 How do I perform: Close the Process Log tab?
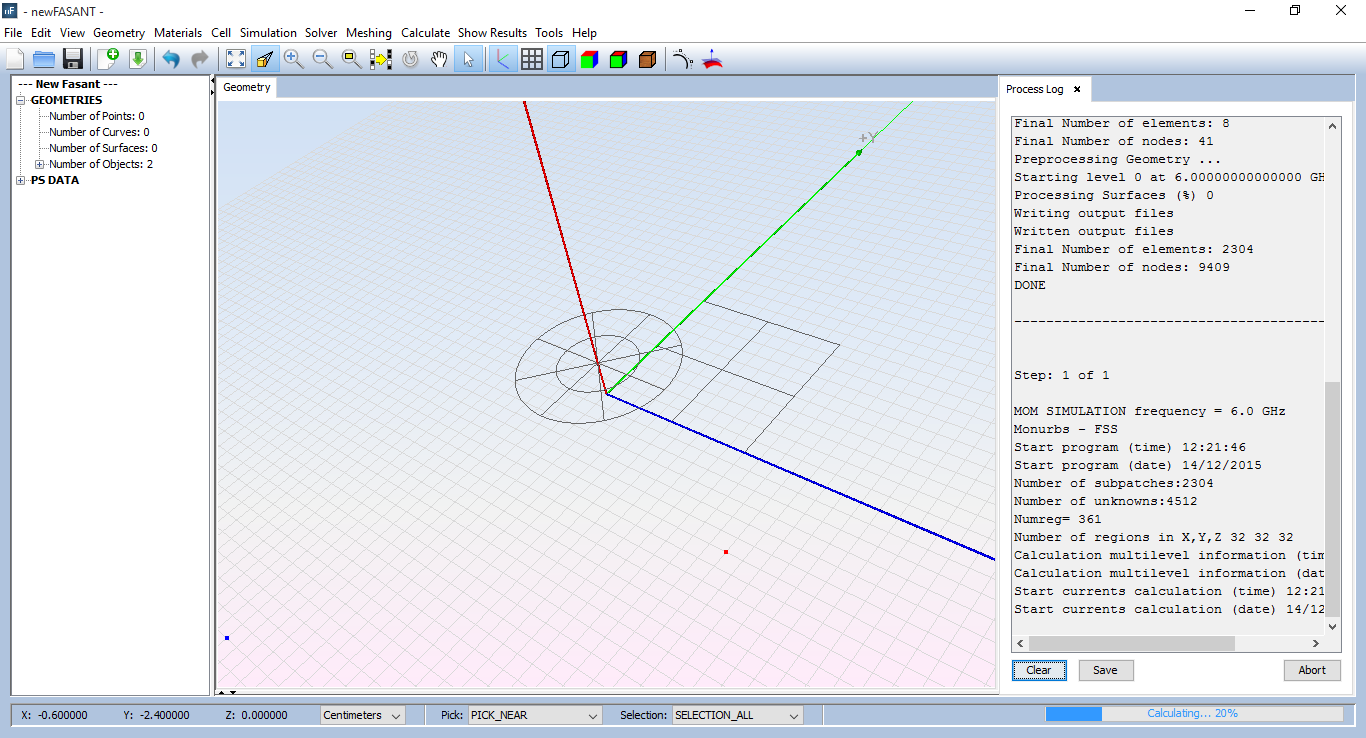point(1077,89)
